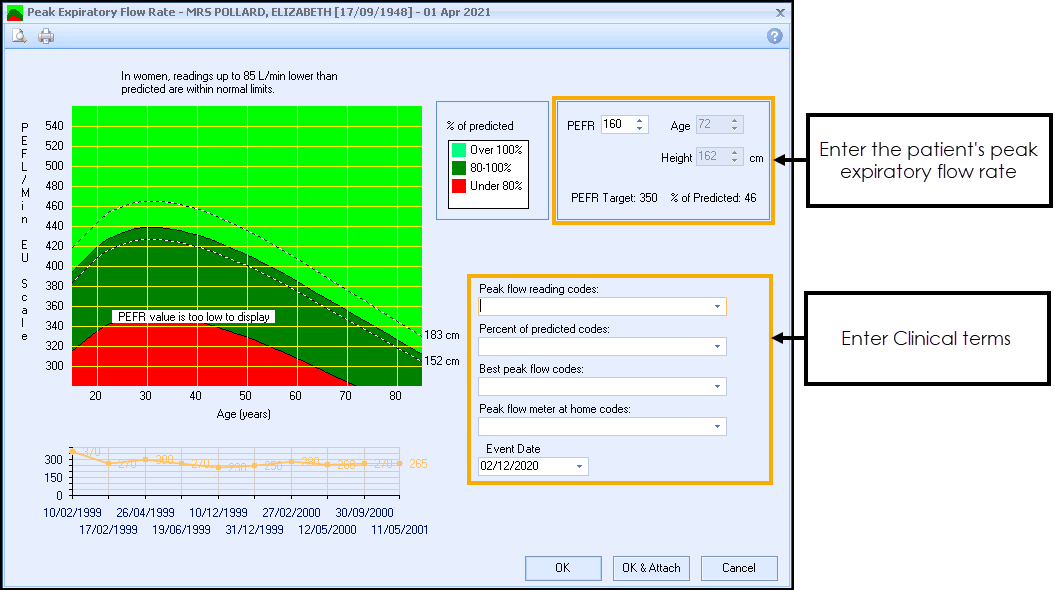Open help via the question mark icon
Screen dimensions: 1055x590
[x=776, y=34]
